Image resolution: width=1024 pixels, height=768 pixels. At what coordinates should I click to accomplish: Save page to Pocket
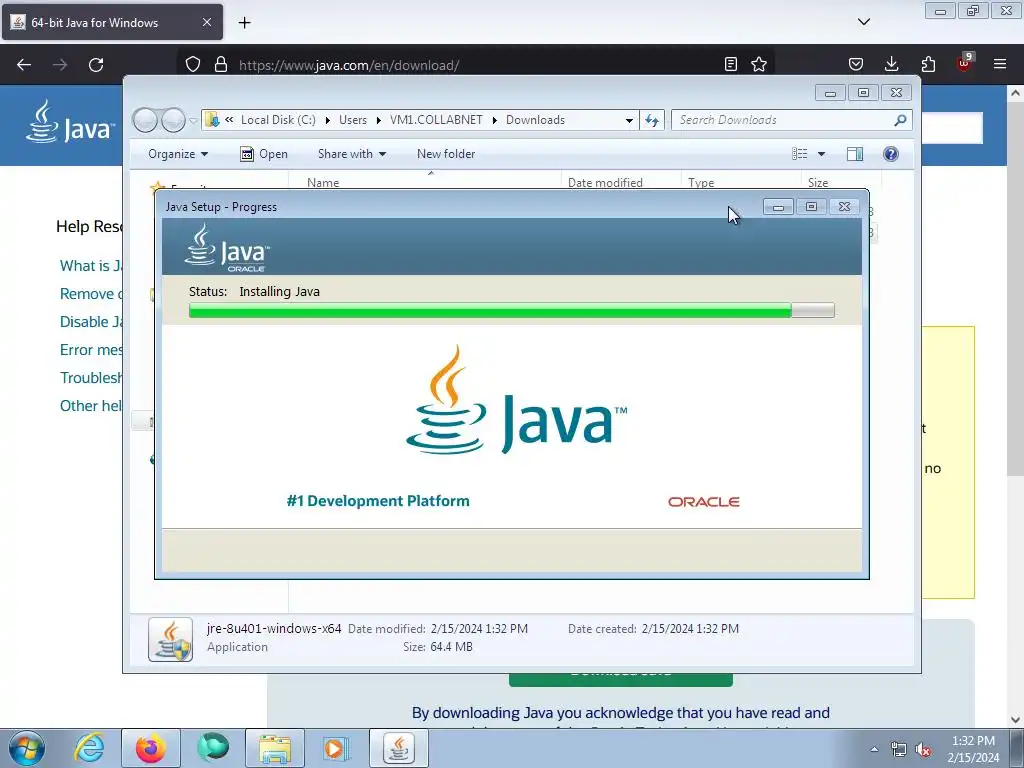[856, 64]
